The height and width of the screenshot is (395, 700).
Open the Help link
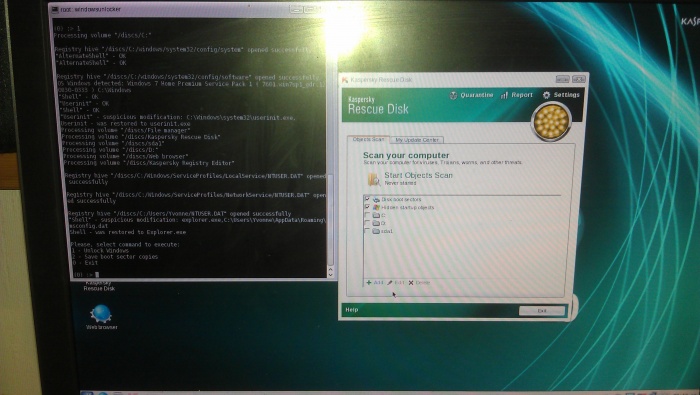point(352,310)
